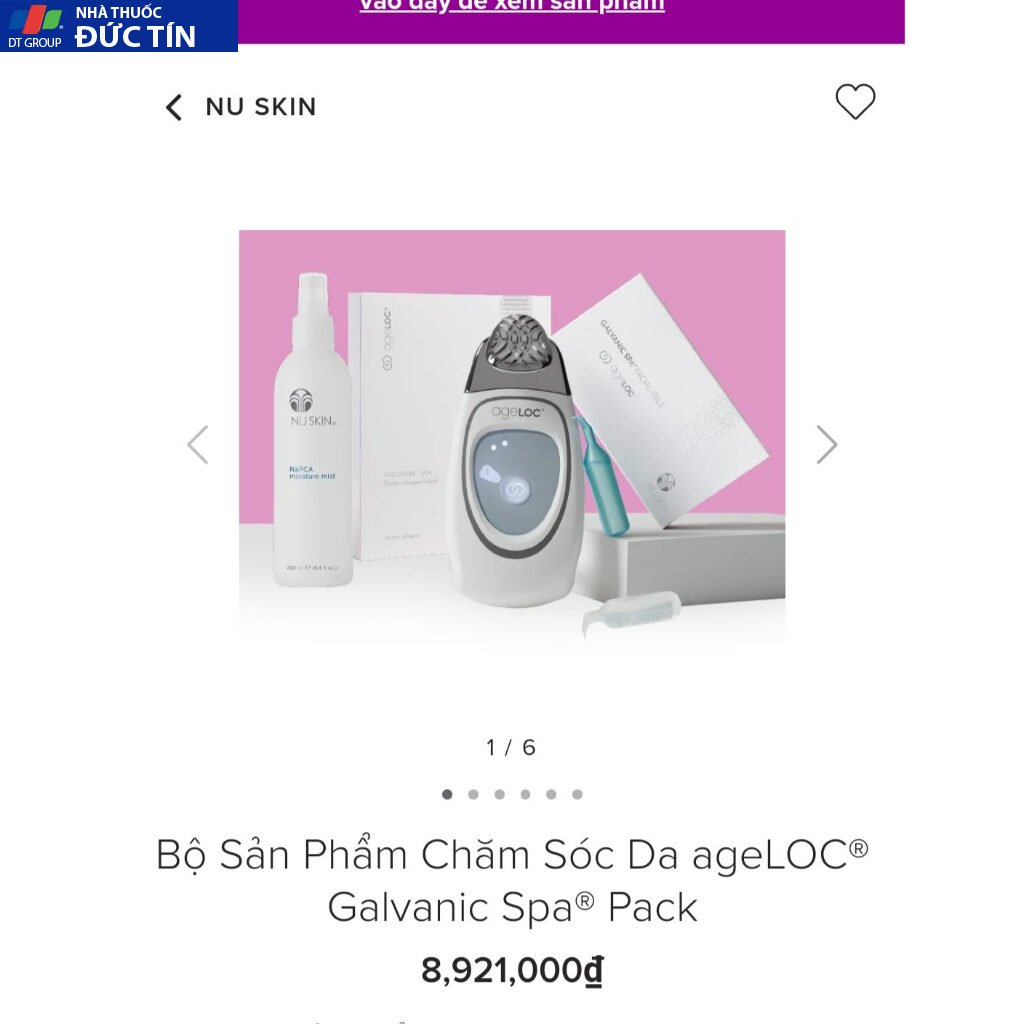Click the ageLOC Galvanic Spa device
1024x1024 pixels.
click(516, 460)
